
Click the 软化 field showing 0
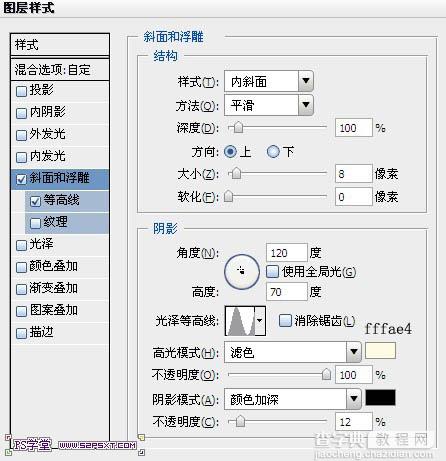click(x=354, y=196)
